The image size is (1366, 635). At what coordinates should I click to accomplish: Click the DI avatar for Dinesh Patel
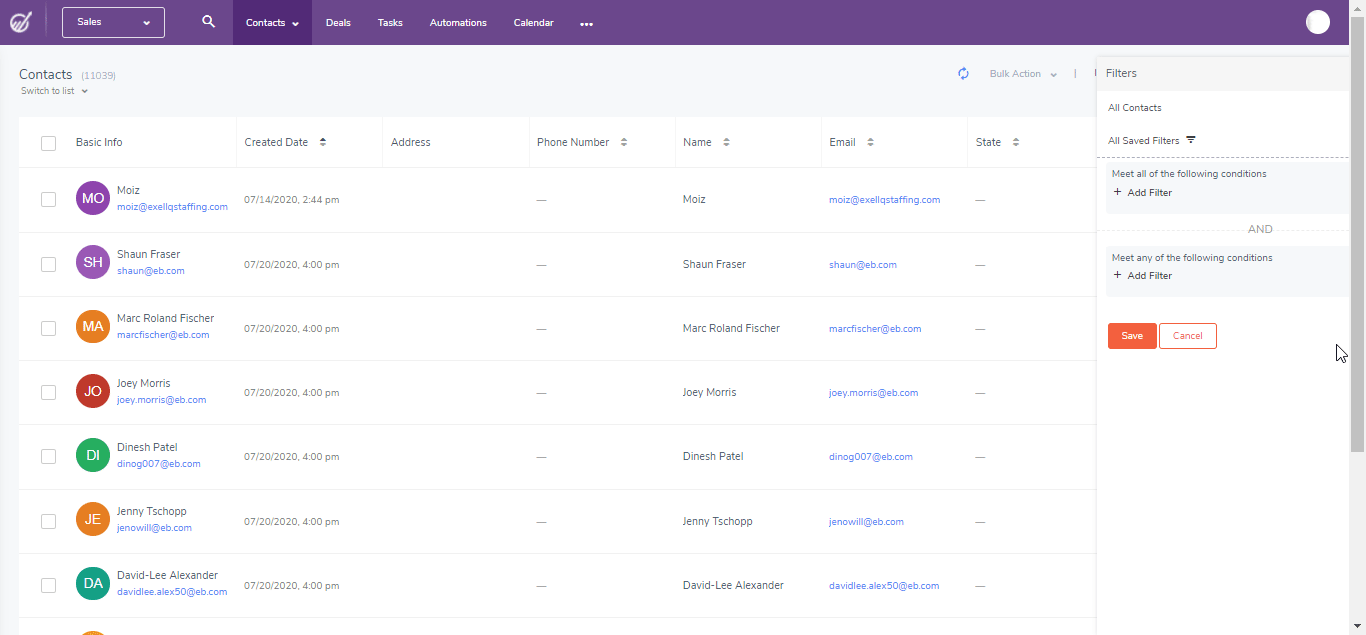(x=93, y=455)
